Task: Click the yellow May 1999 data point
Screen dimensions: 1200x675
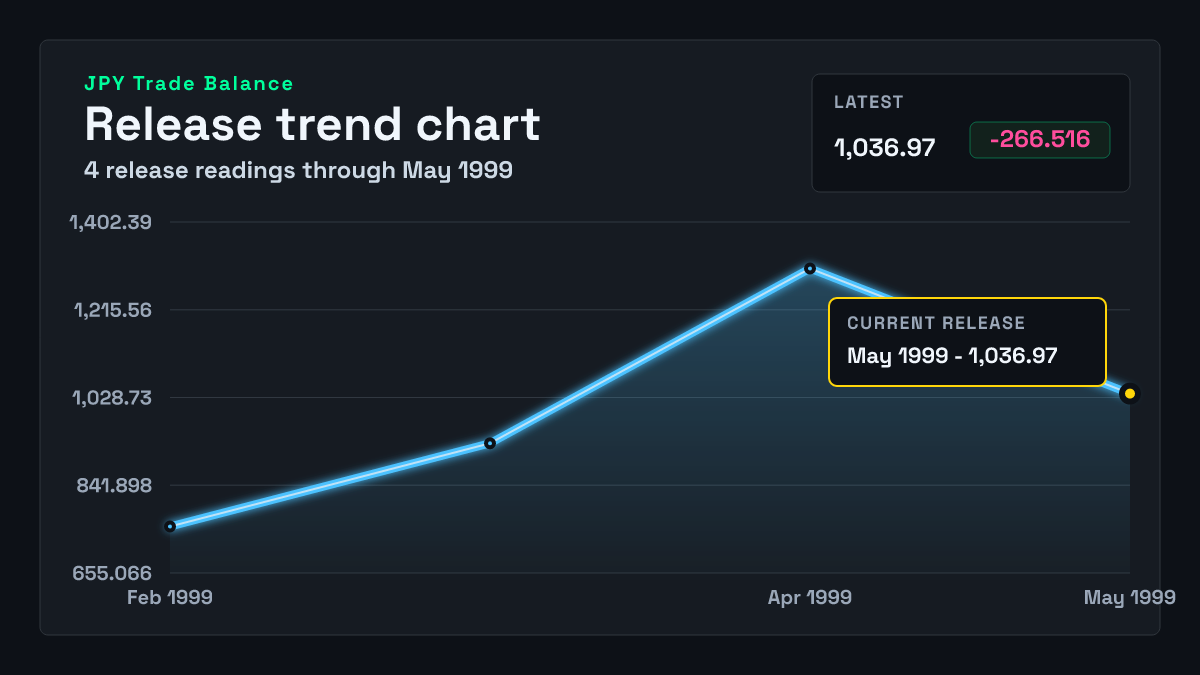Action: pos(1130,394)
